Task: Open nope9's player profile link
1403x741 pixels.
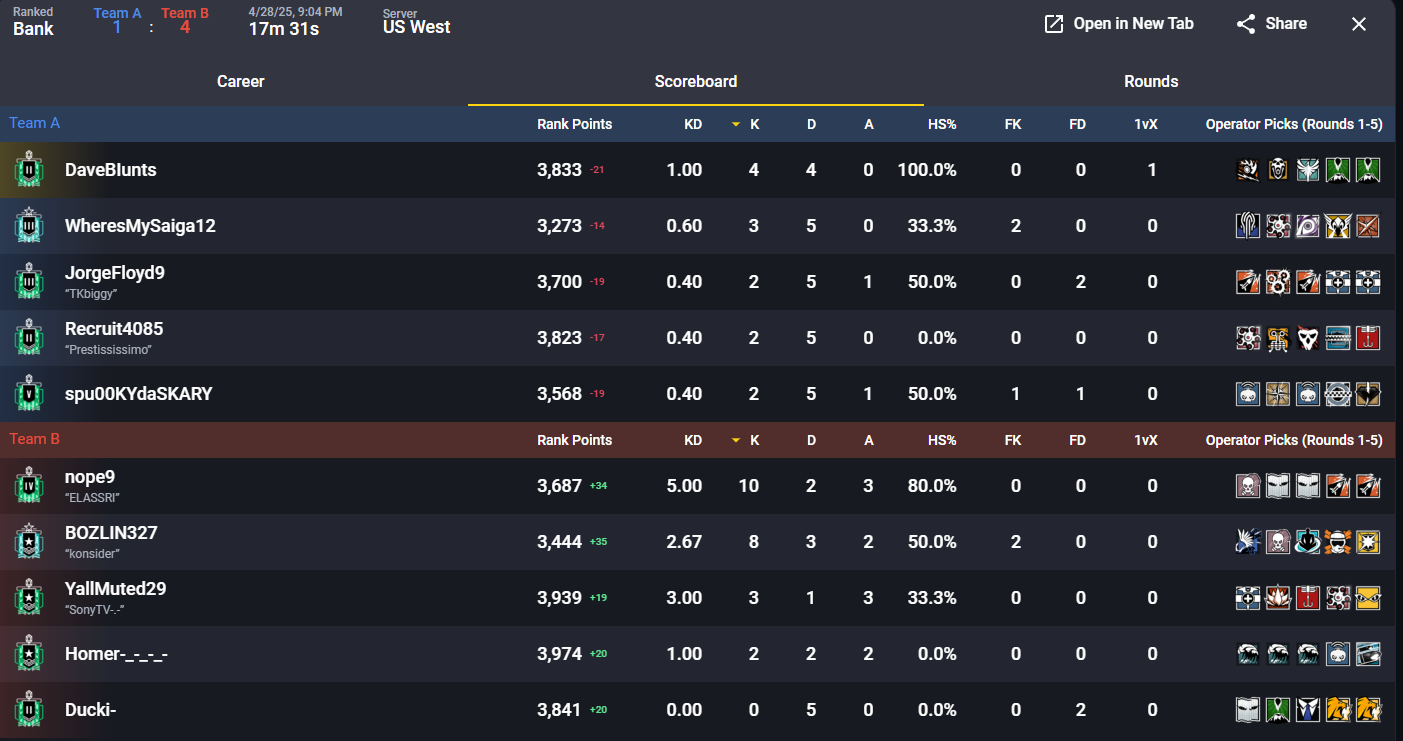Action: point(89,477)
